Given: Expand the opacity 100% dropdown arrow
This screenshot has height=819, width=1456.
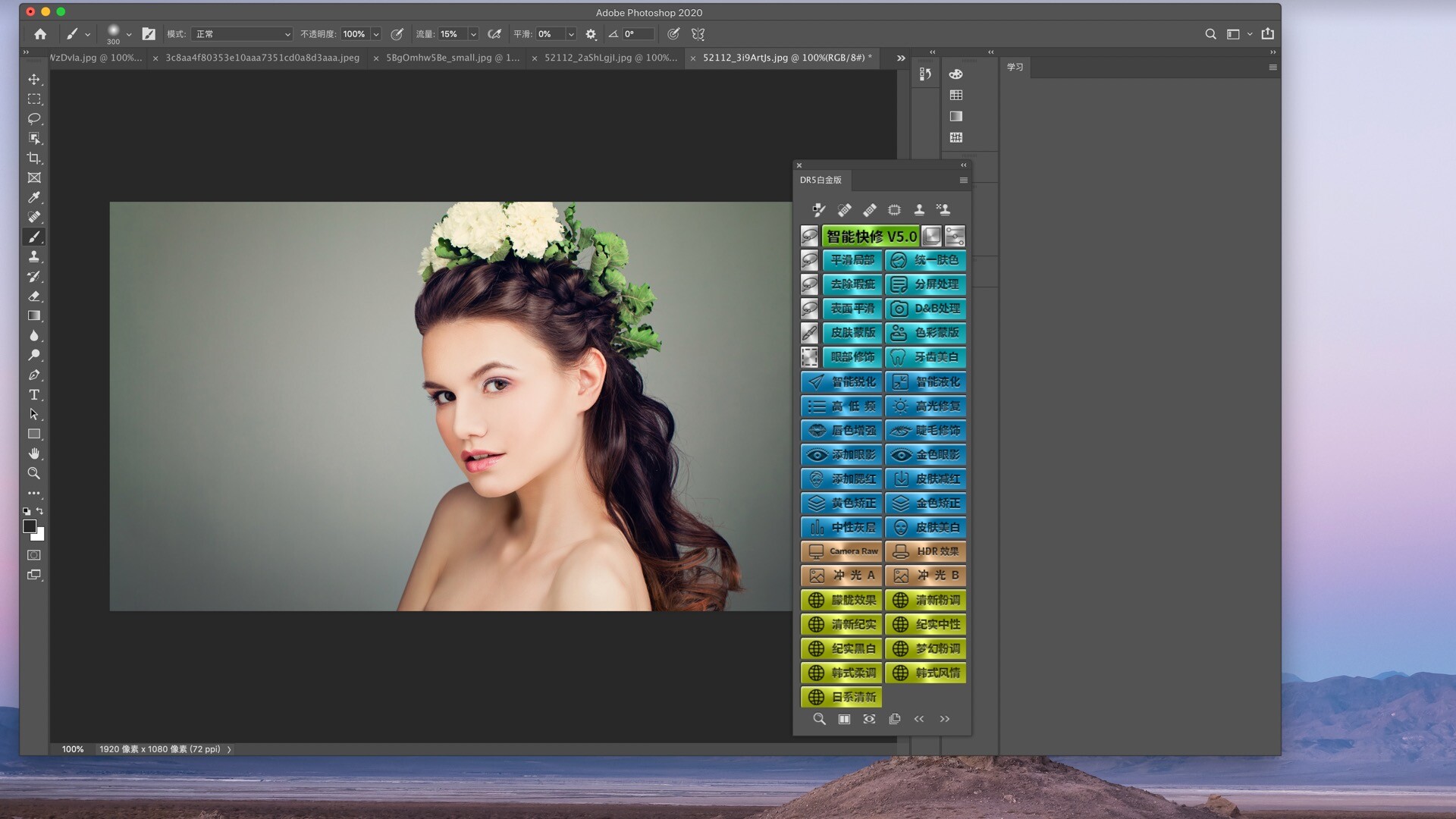Looking at the screenshot, I should click(375, 34).
